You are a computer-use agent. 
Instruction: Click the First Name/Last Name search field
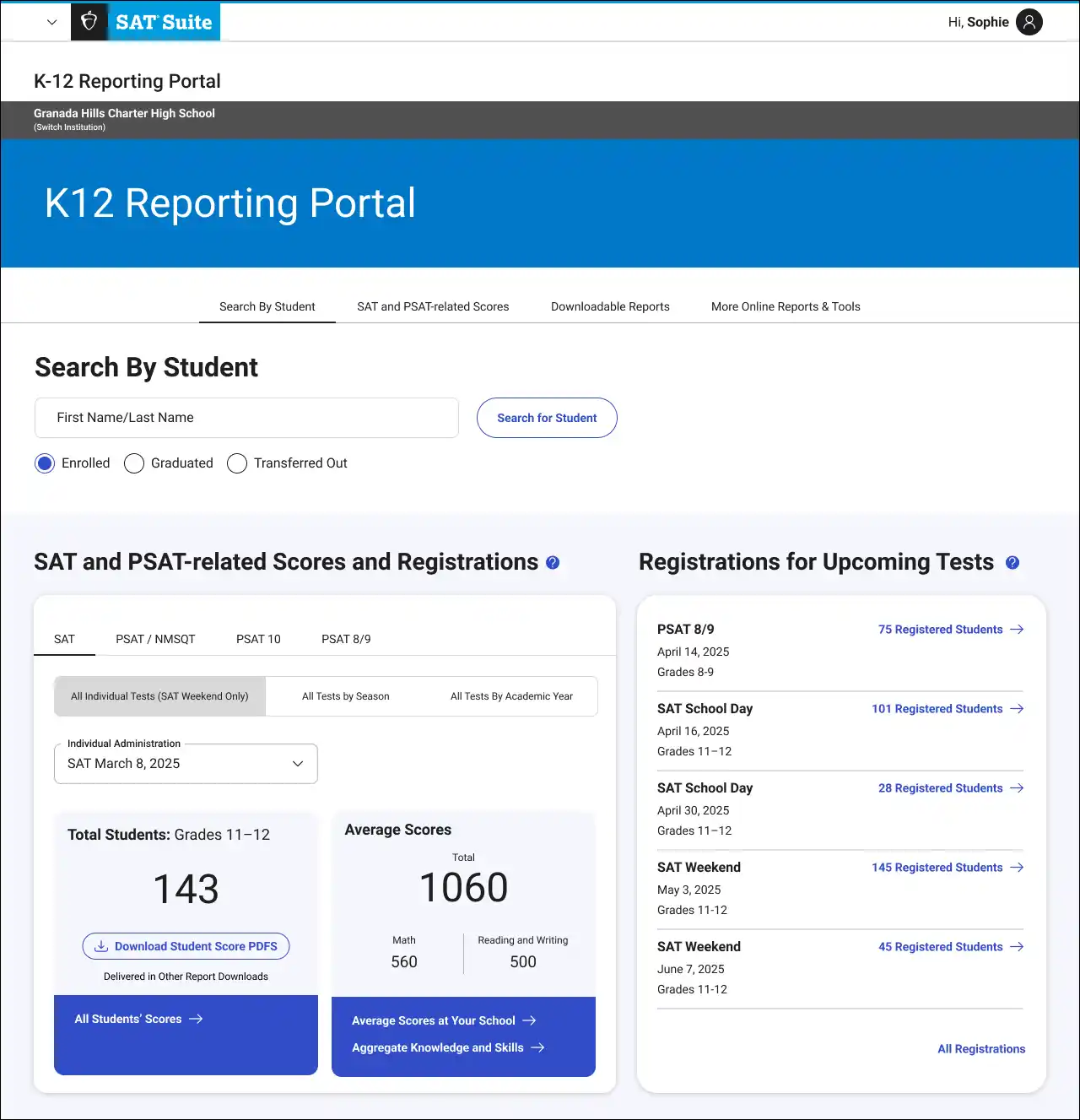[x=246, y=418]
